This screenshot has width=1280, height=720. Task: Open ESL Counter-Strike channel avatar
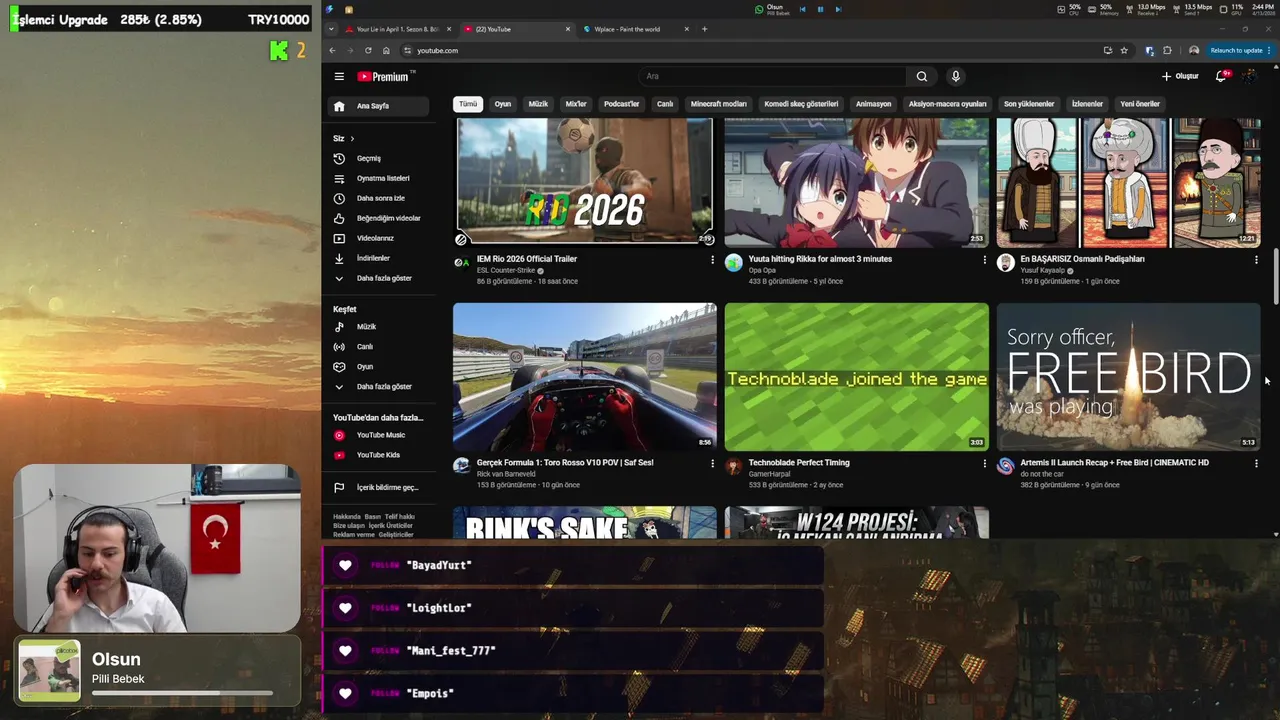coord(461,263)
